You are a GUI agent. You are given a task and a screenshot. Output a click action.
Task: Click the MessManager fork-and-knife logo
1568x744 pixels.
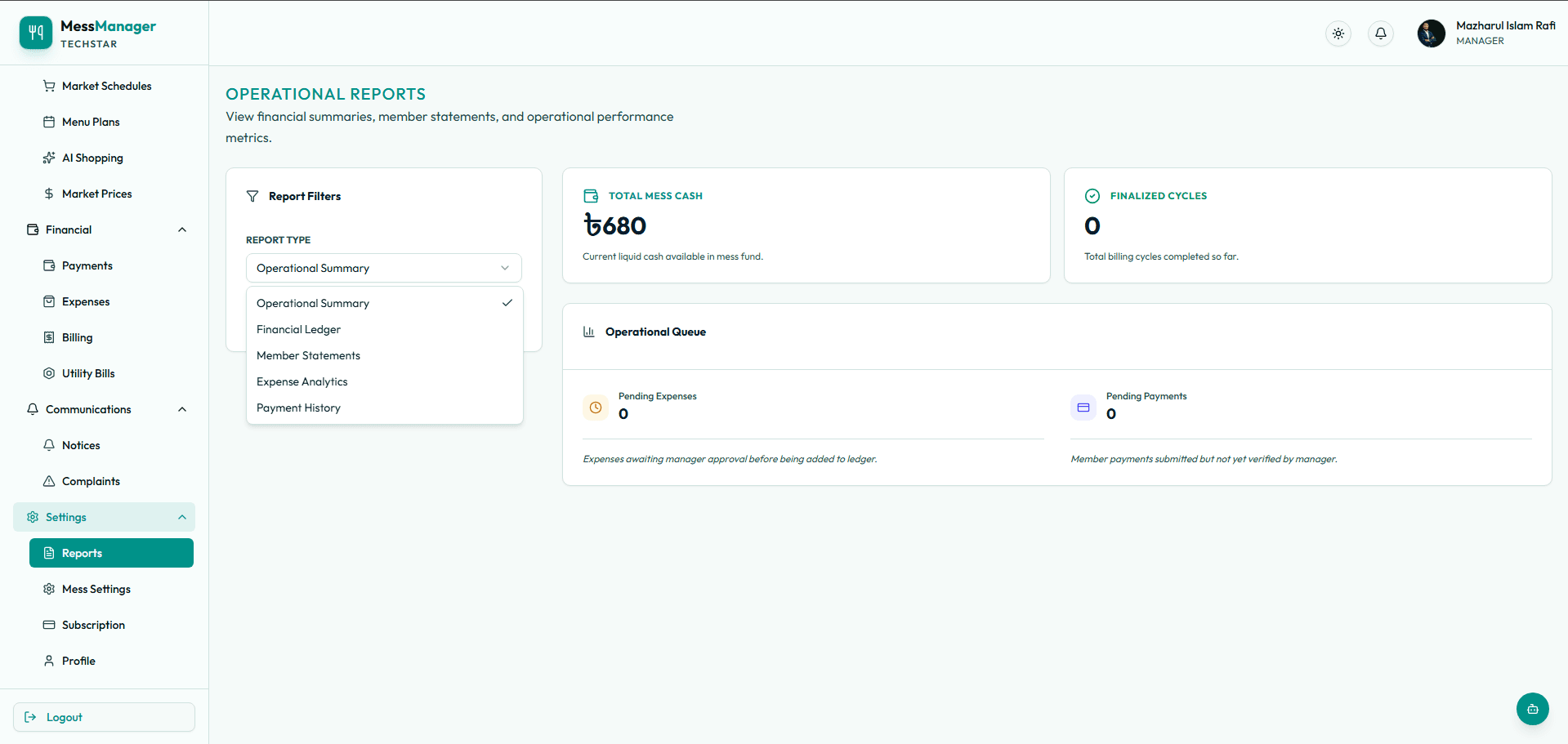click(x=36, y=33)
